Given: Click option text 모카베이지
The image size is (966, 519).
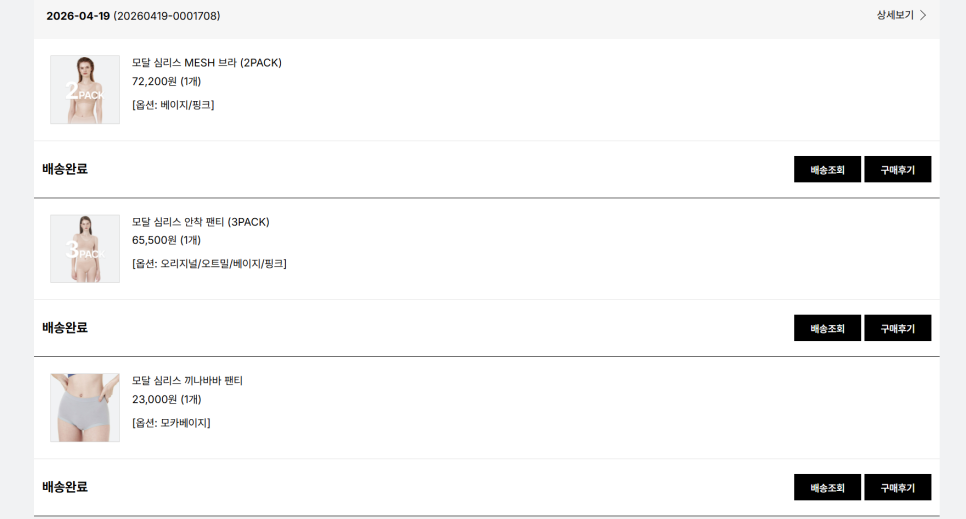Looking at the screenshot, I should pos(184,423).
